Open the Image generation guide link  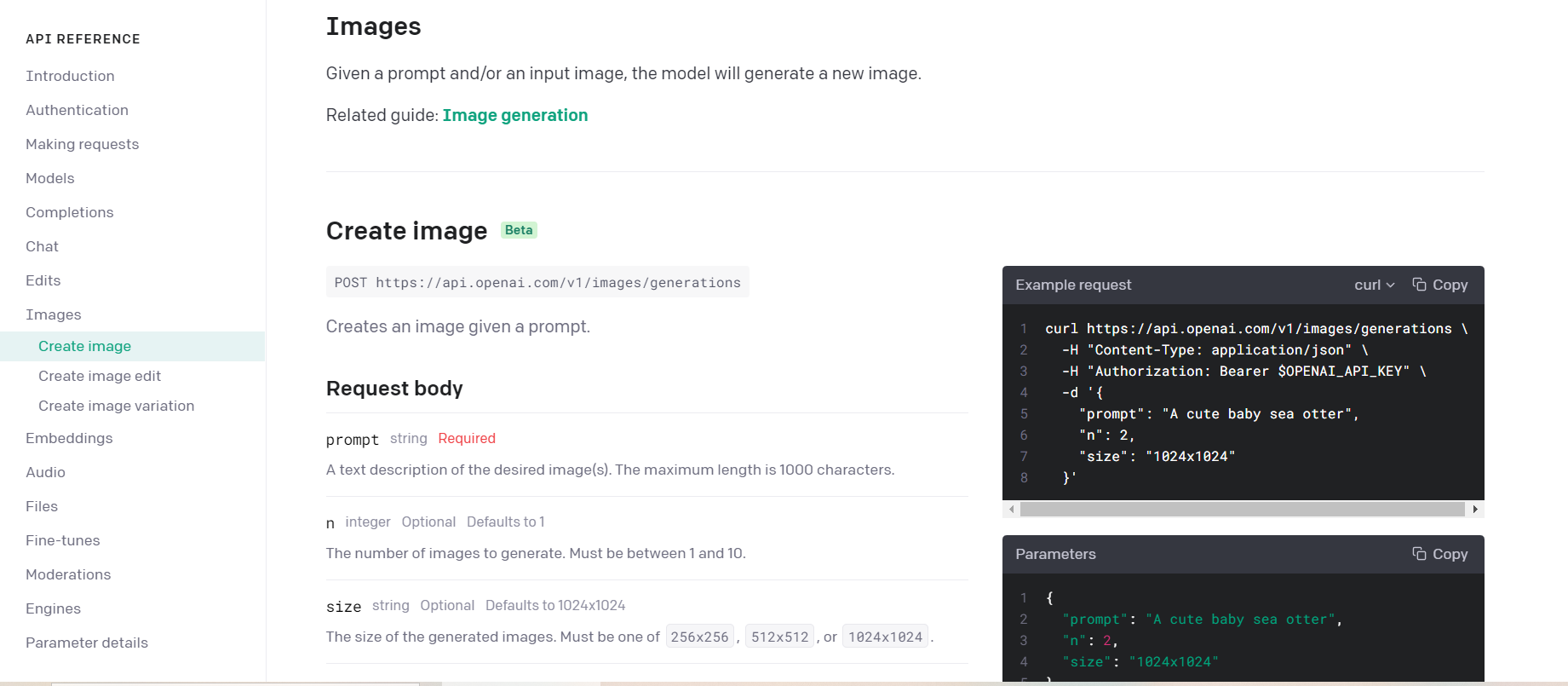coord(515,115)
